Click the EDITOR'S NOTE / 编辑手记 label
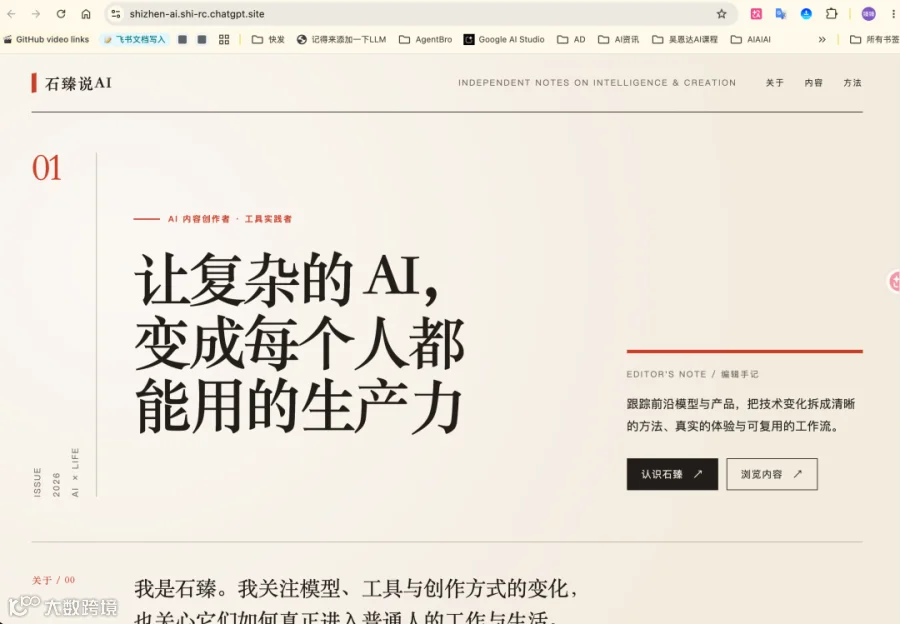 pos(692,374)
